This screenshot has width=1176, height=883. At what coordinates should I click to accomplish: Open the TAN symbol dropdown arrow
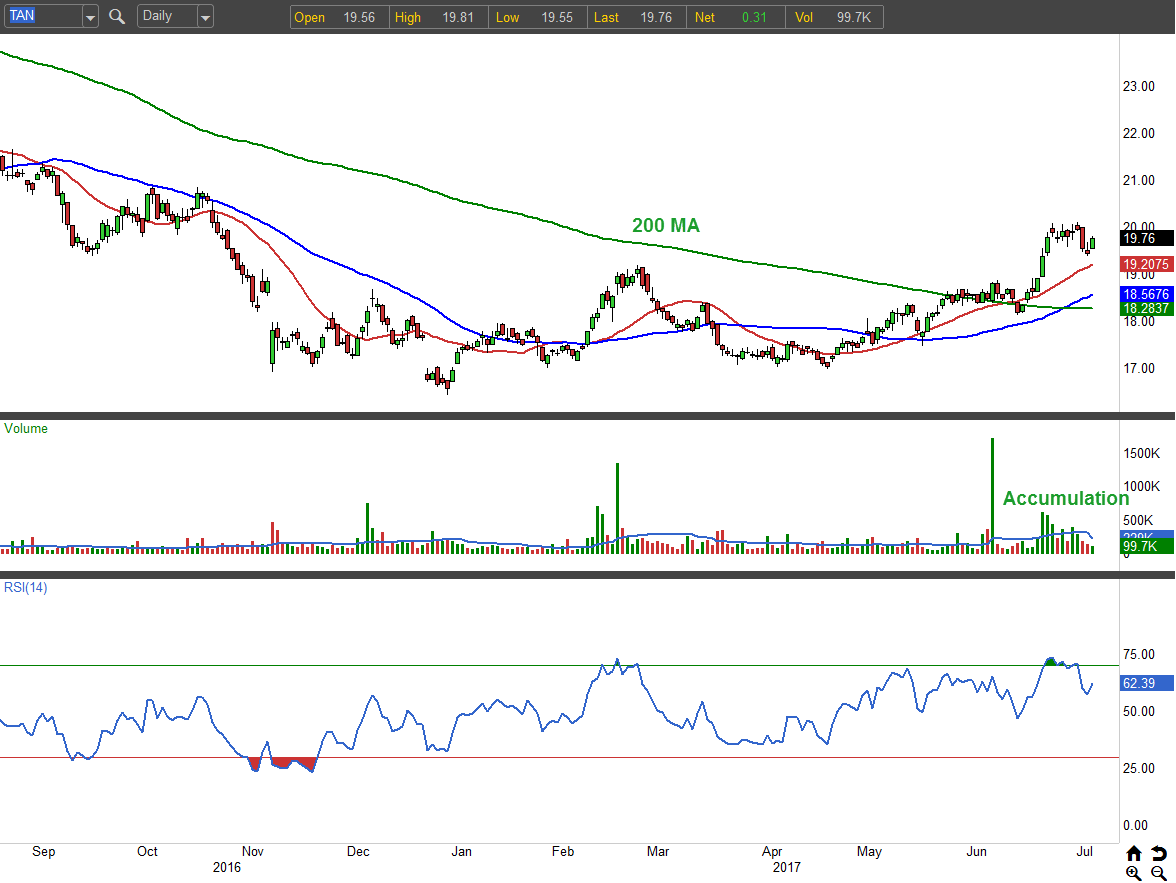(90, 17)
